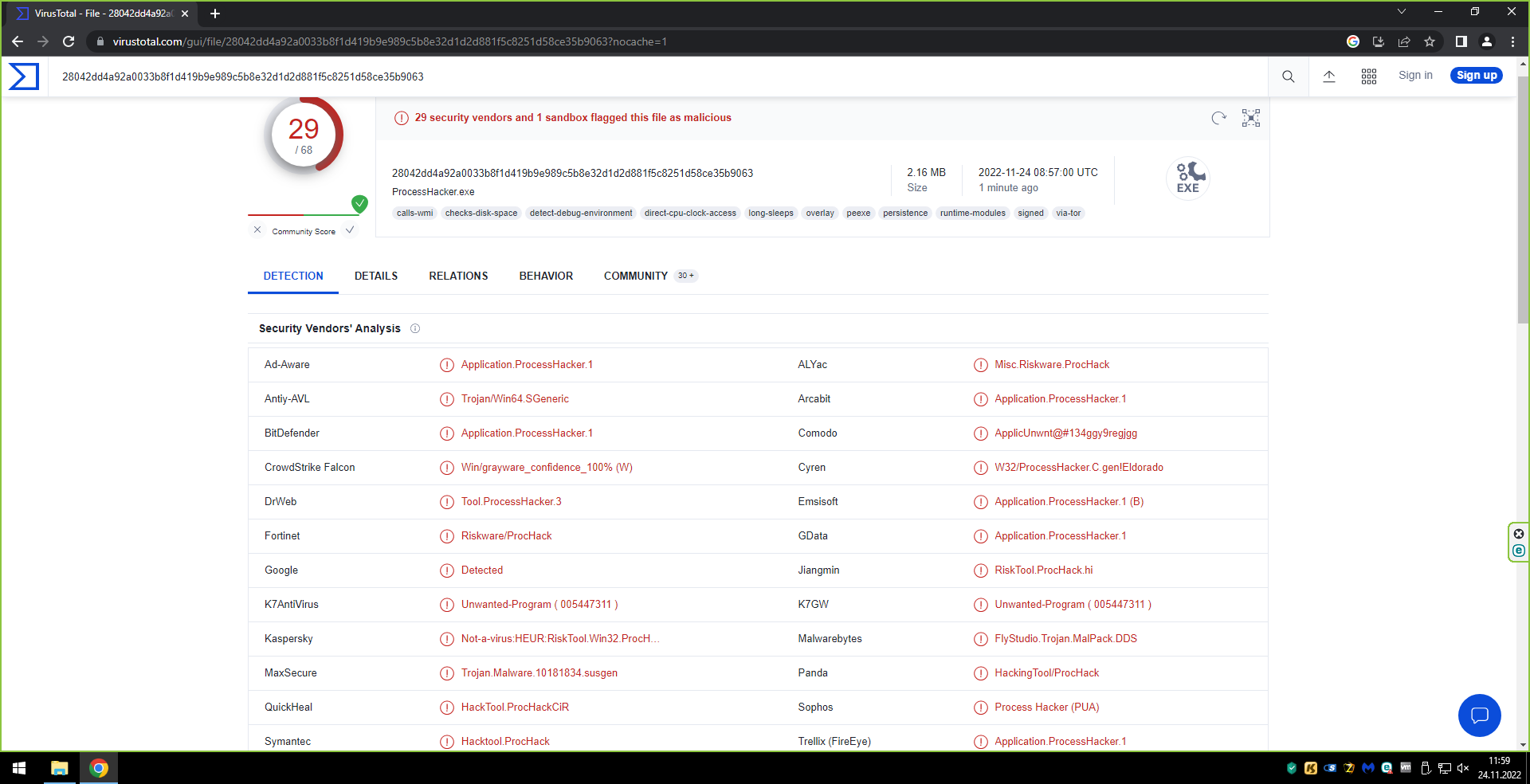
Task: Open the BEHAVIOR tab
Action: (x=546, y=276)
